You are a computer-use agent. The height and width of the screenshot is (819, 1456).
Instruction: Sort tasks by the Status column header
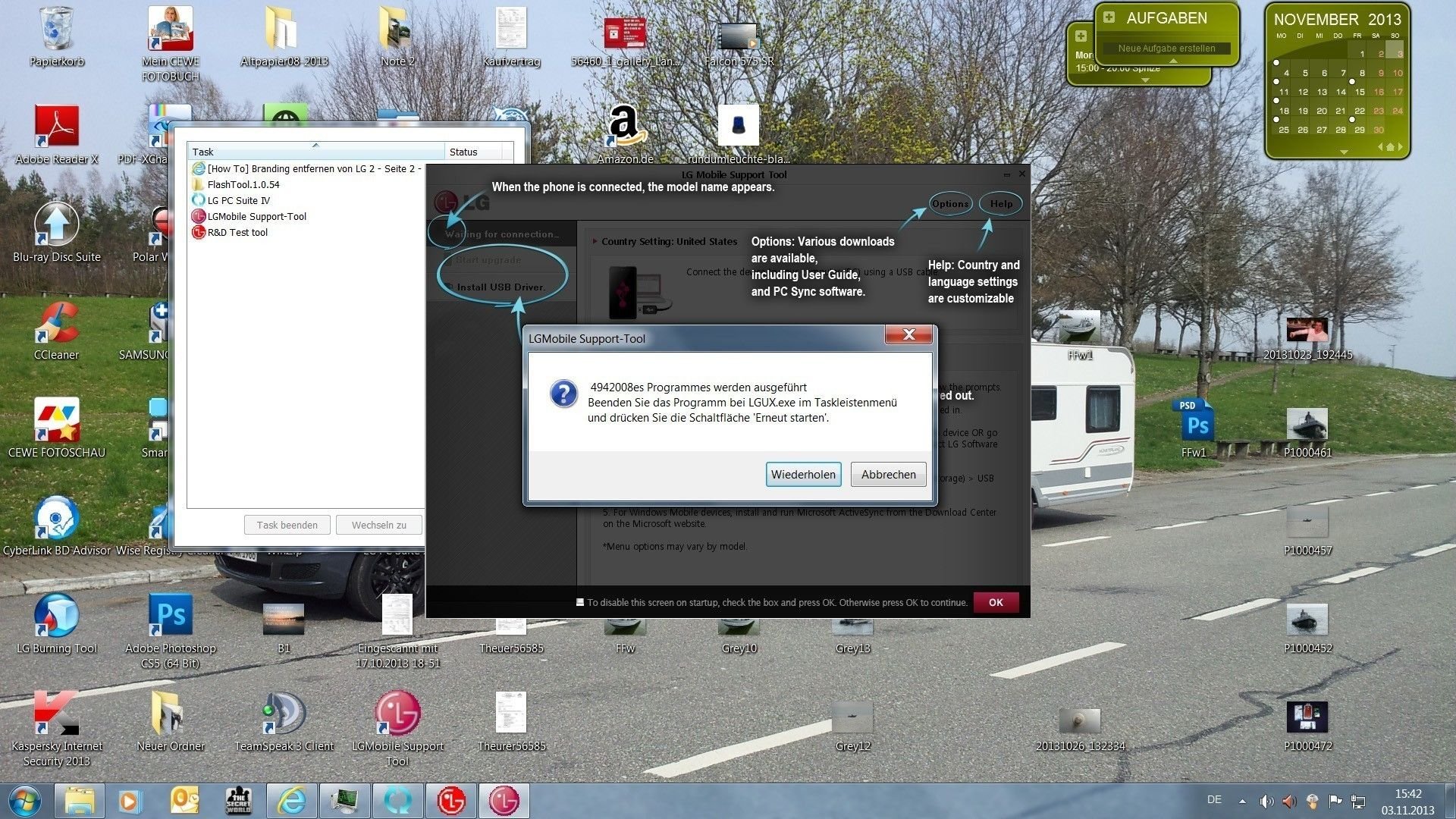[x=474, y=152]
